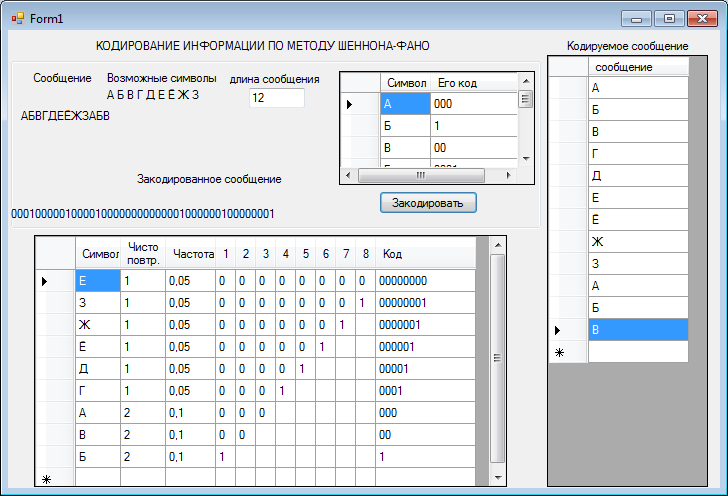Maximize the Form1 window
728x496 pixels.
[669, 19]
